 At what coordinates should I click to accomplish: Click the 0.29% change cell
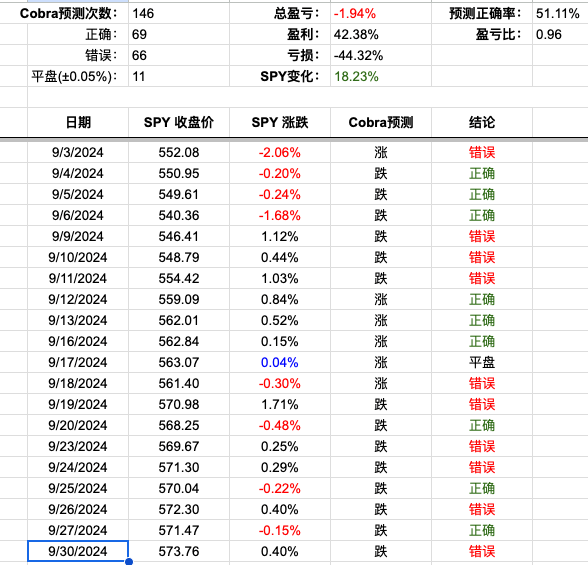pyautogui.click(x=280, y=467)
